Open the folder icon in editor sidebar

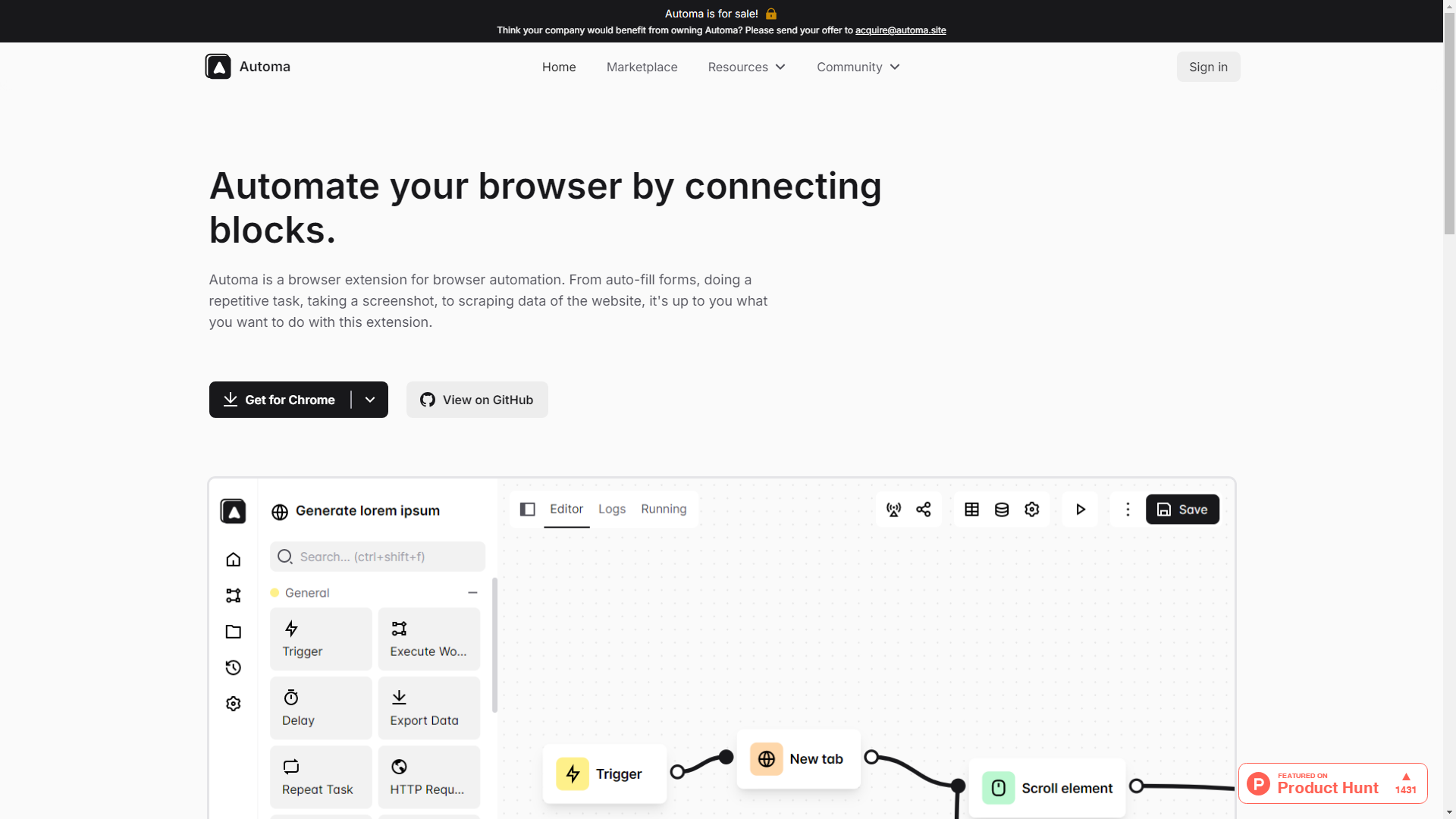[x=234, y=632]
